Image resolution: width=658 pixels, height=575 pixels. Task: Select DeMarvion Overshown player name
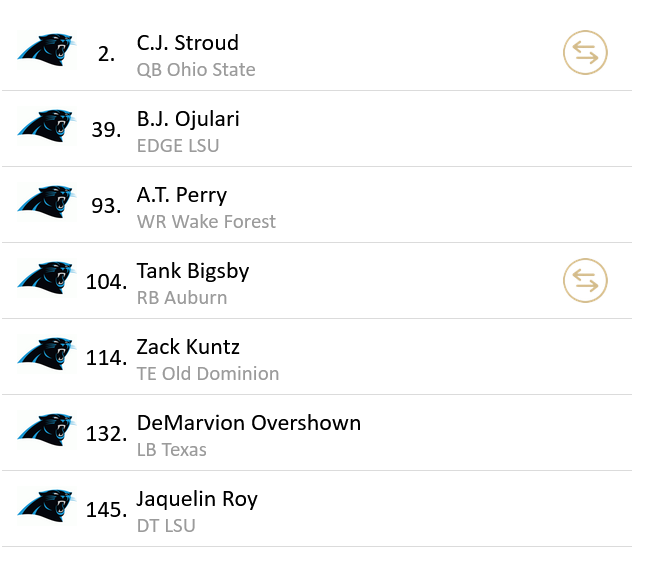click(249, 423)
